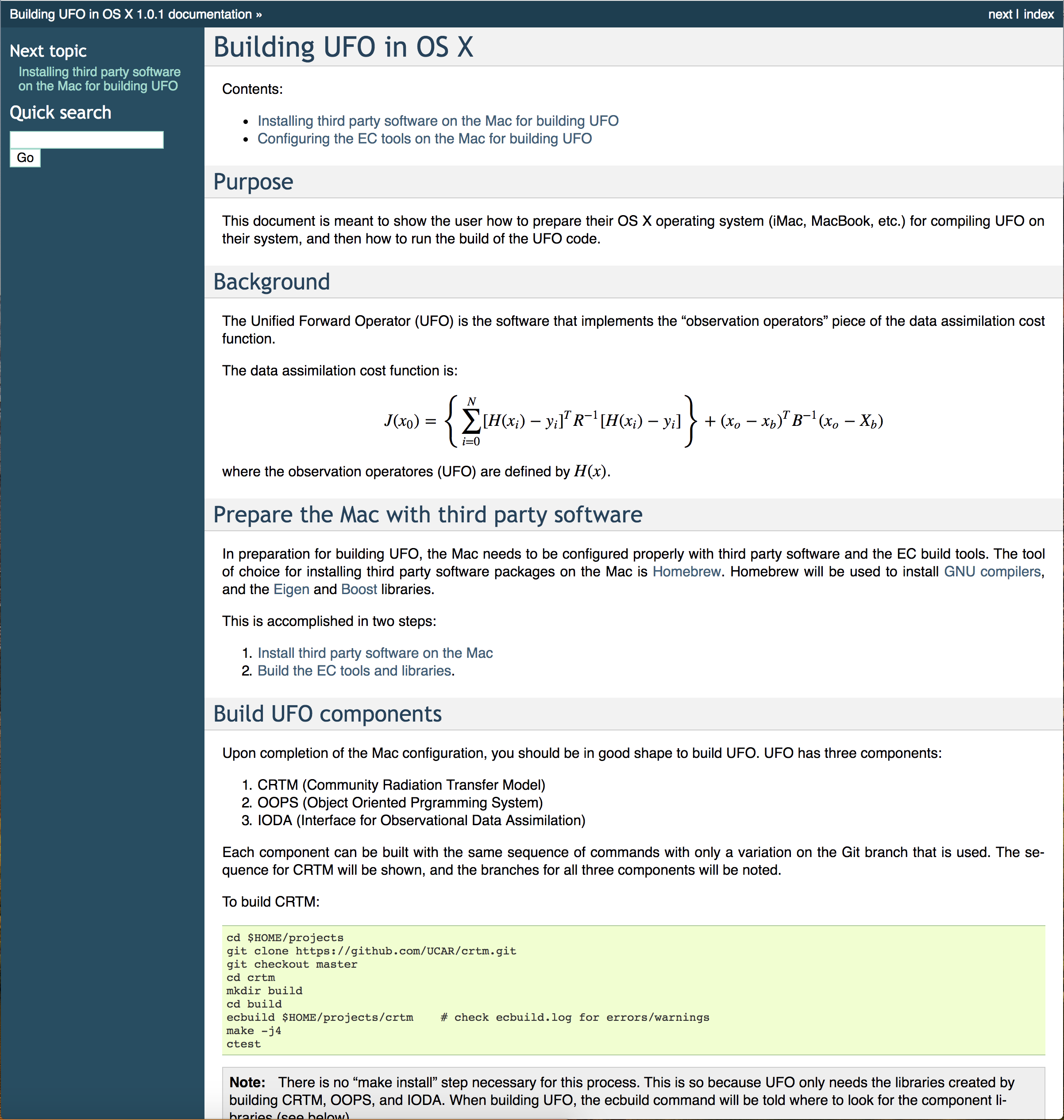Click the 'Background' section heading

pyautogui.click(x=271, y=282)
